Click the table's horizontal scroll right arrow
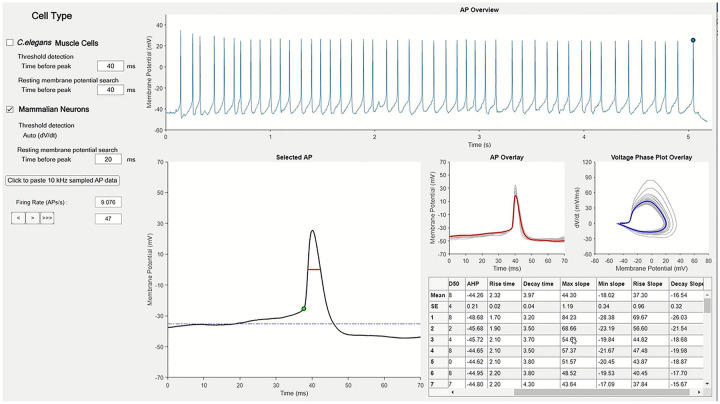Image resolution: width=720 pixels, height=404 pixels. click(699, 392)
